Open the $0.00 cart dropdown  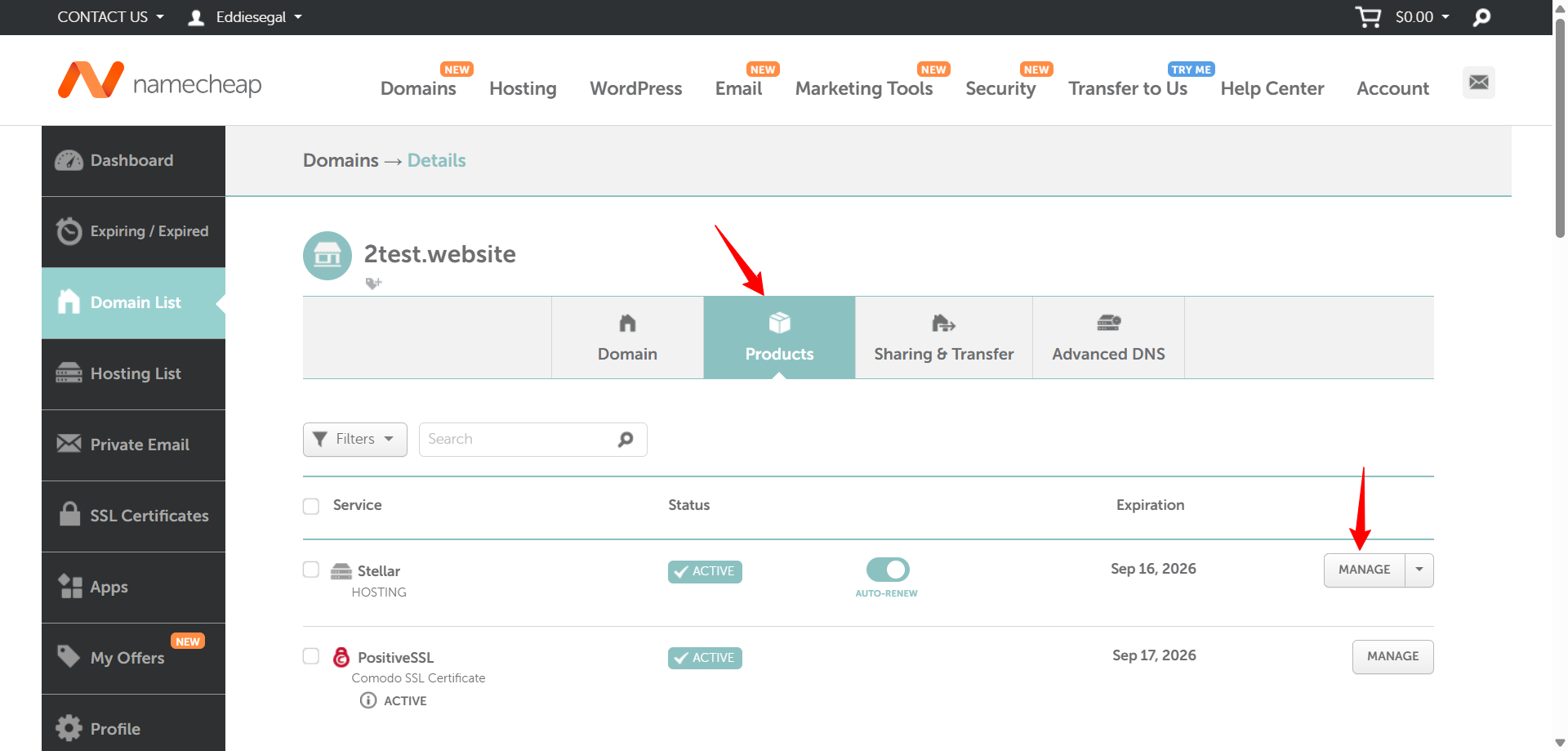[x=1422, y=17]
